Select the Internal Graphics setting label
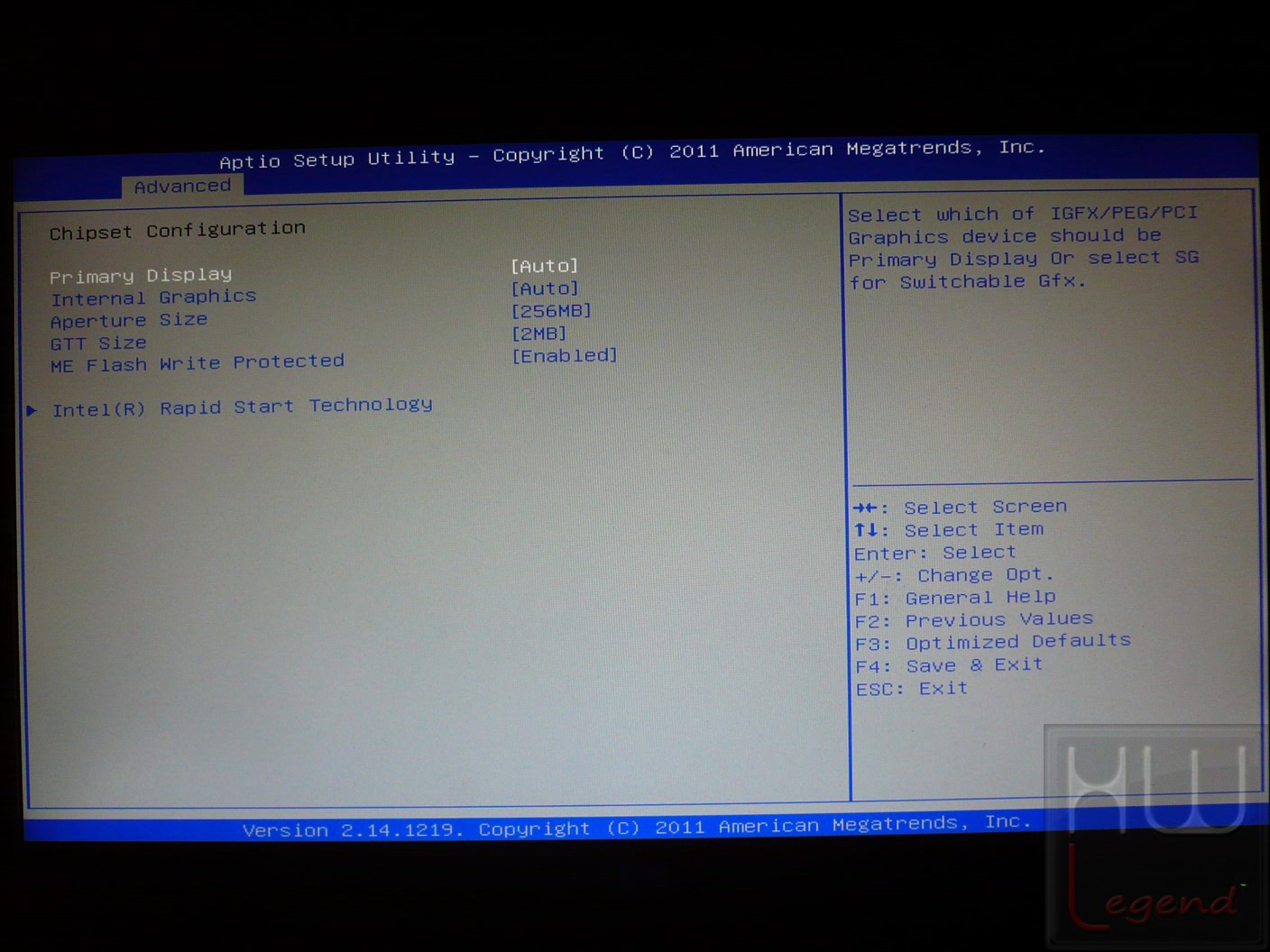Screen dimensions: 1270x952 coord(153,297)
